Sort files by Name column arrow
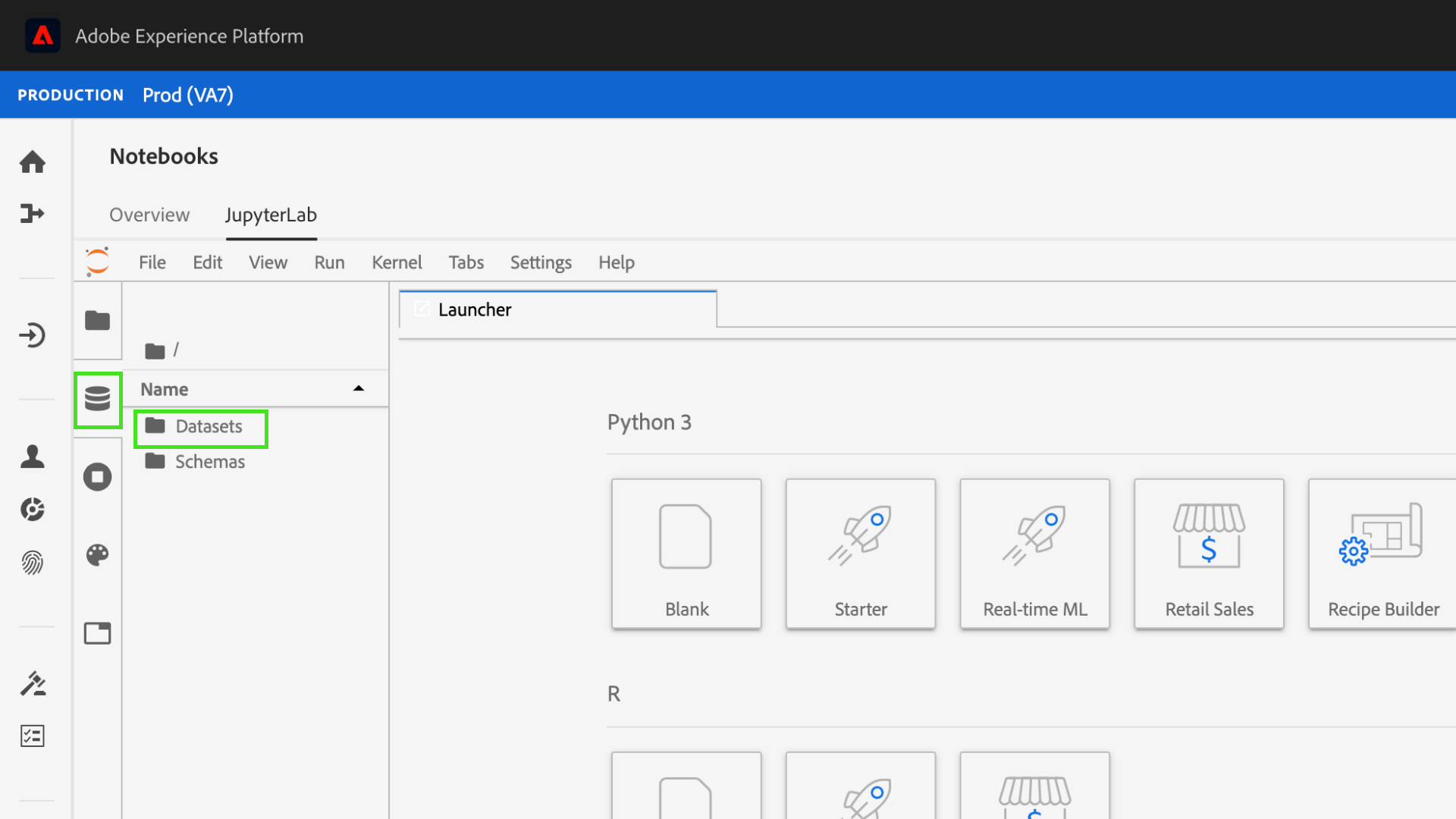 point(359,389)
